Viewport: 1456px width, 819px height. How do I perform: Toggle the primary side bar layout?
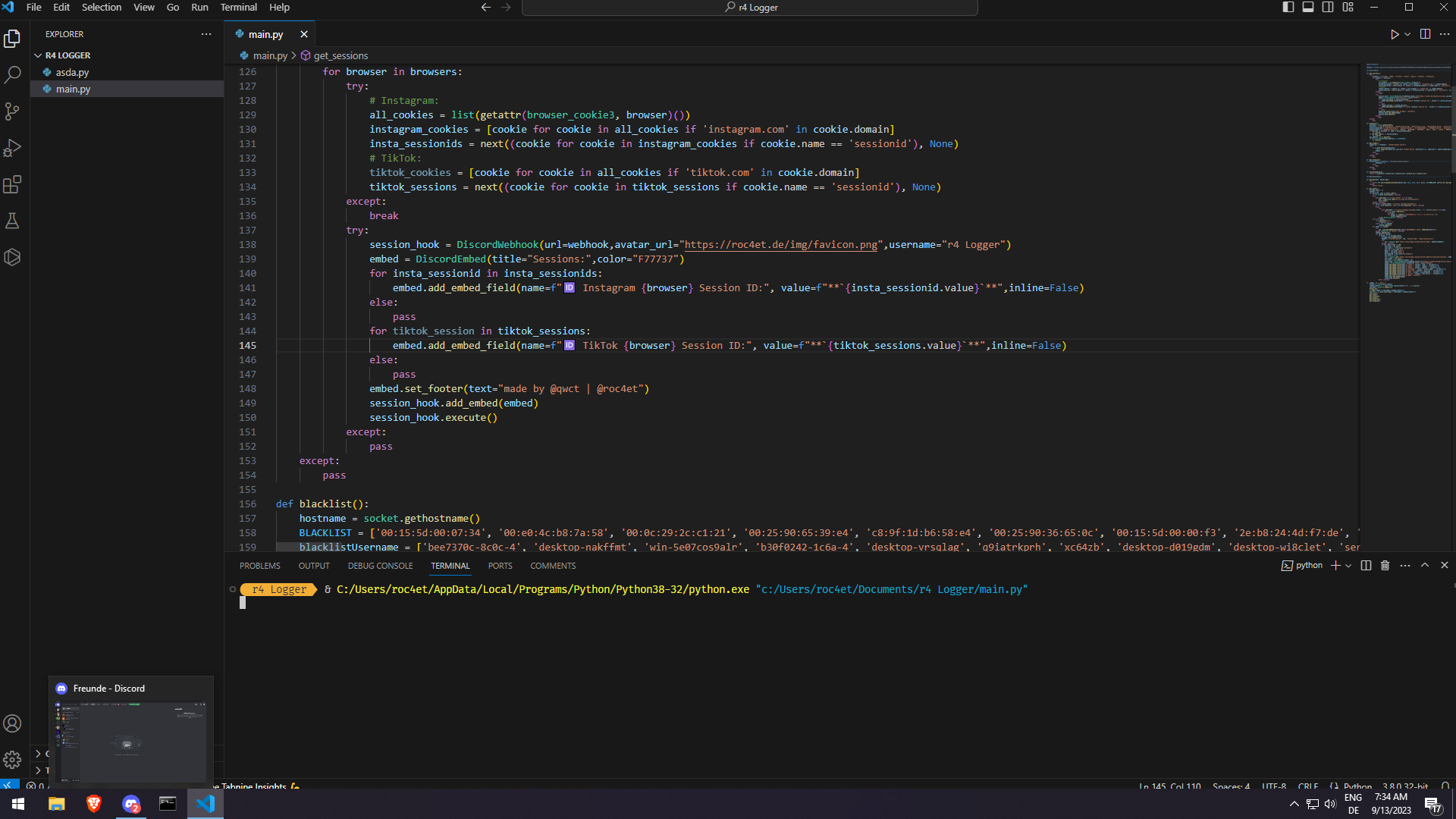[1288, 7]
